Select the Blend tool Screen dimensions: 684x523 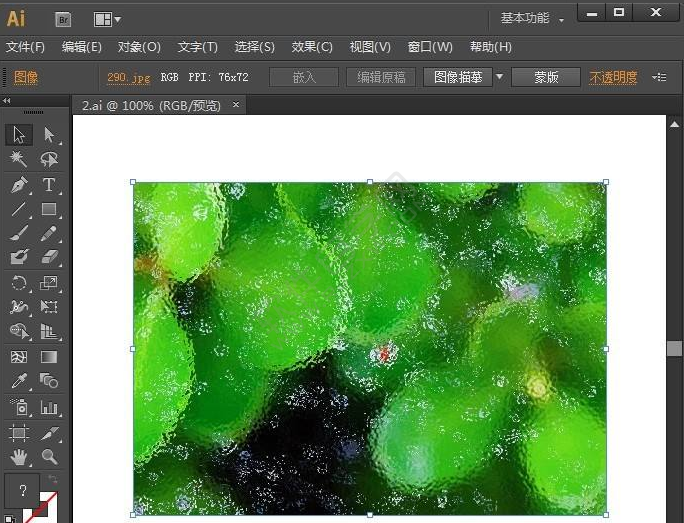point(49,381)
